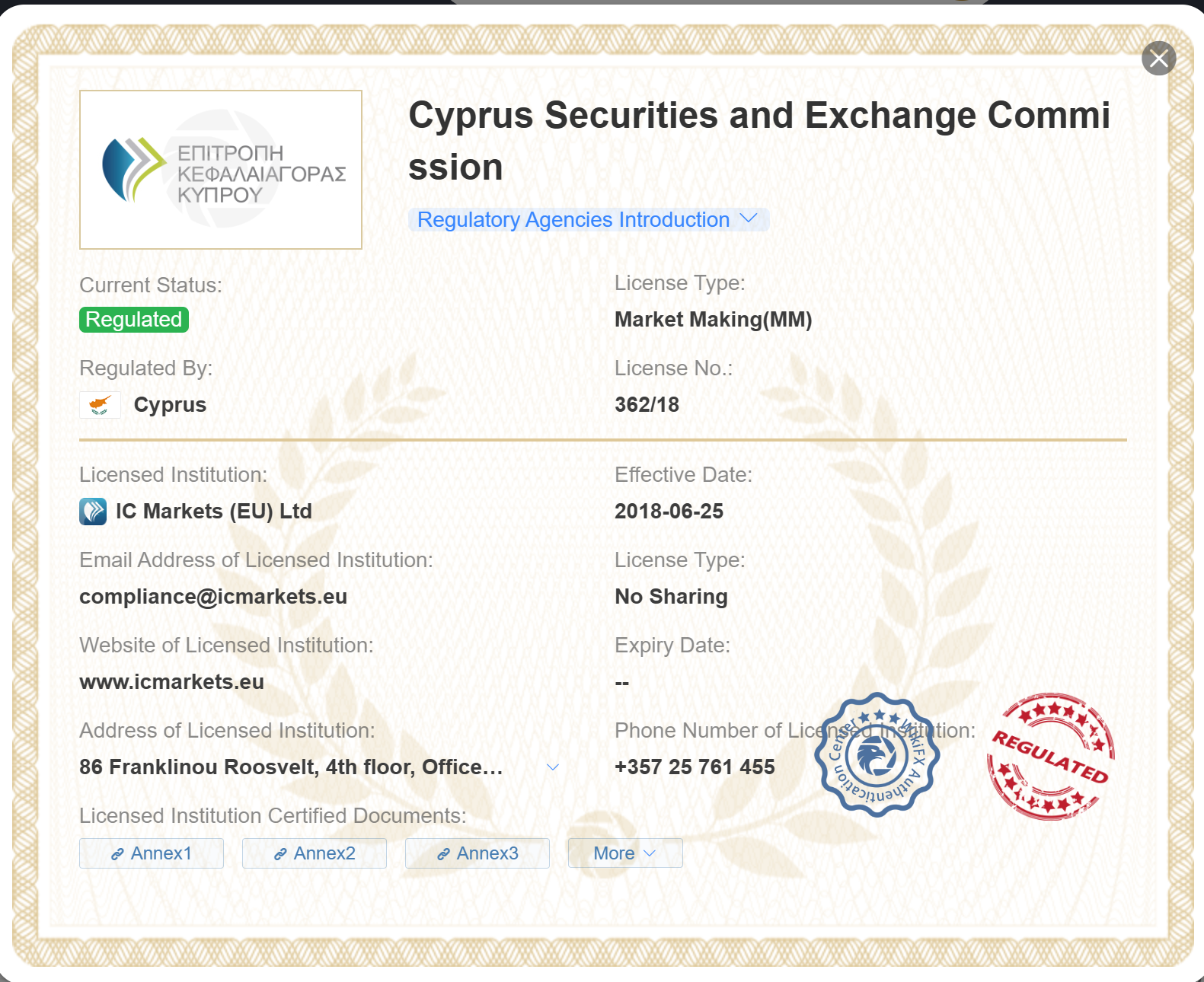The height and width of the screenshot is (982, 1204).
Task: Click the IC Markets (EU) Ltd name
Action: click(214, 512)
